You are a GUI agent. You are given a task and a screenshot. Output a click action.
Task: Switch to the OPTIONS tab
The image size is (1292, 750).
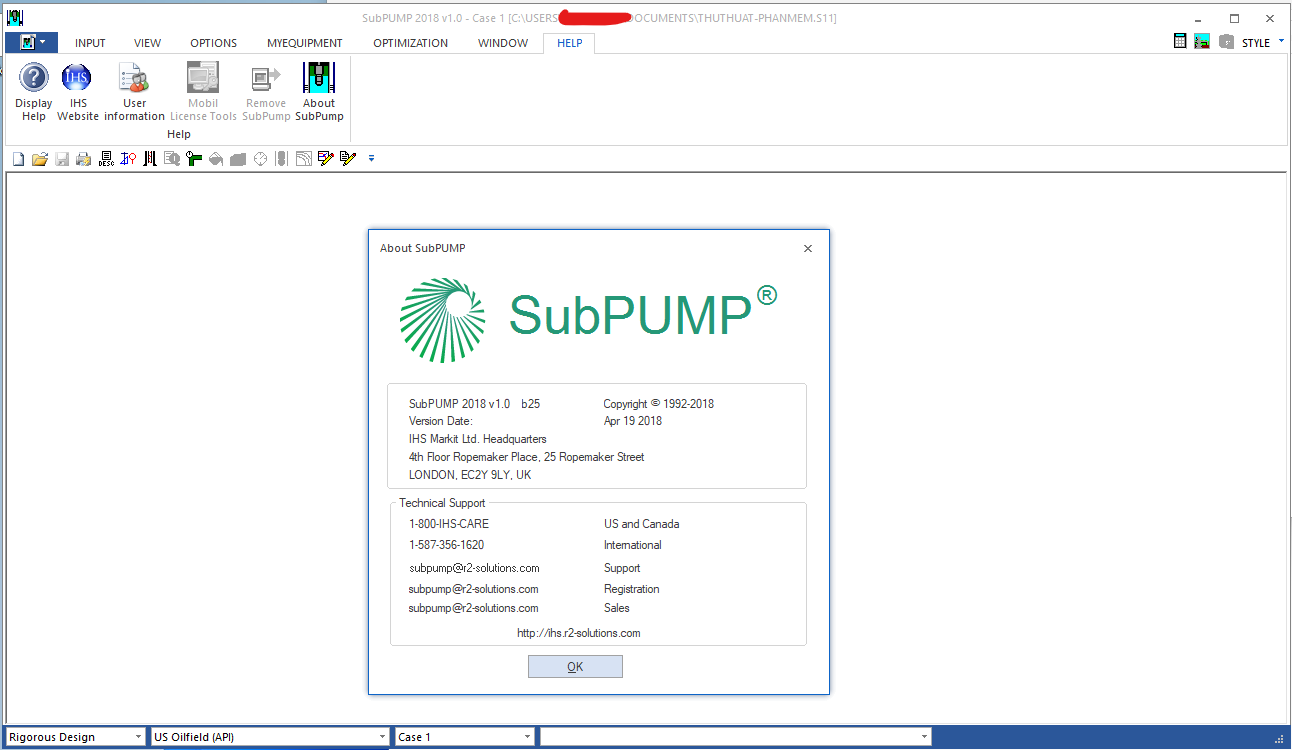click(x=214, y=43)
